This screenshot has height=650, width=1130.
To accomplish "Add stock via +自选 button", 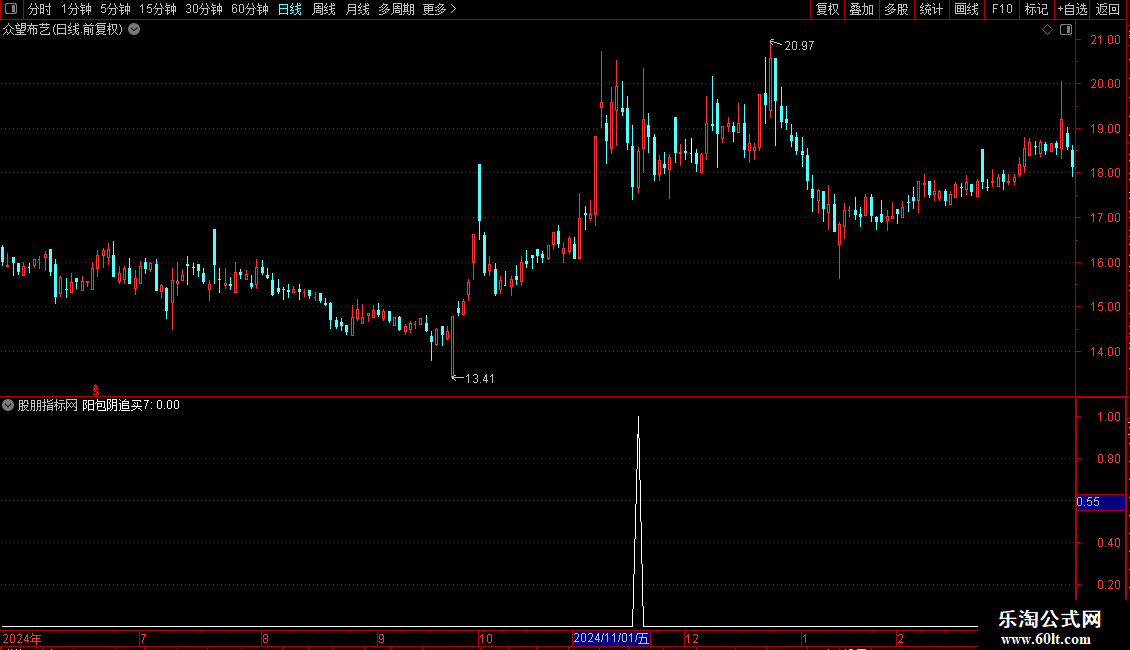I will click(1072, 9).
